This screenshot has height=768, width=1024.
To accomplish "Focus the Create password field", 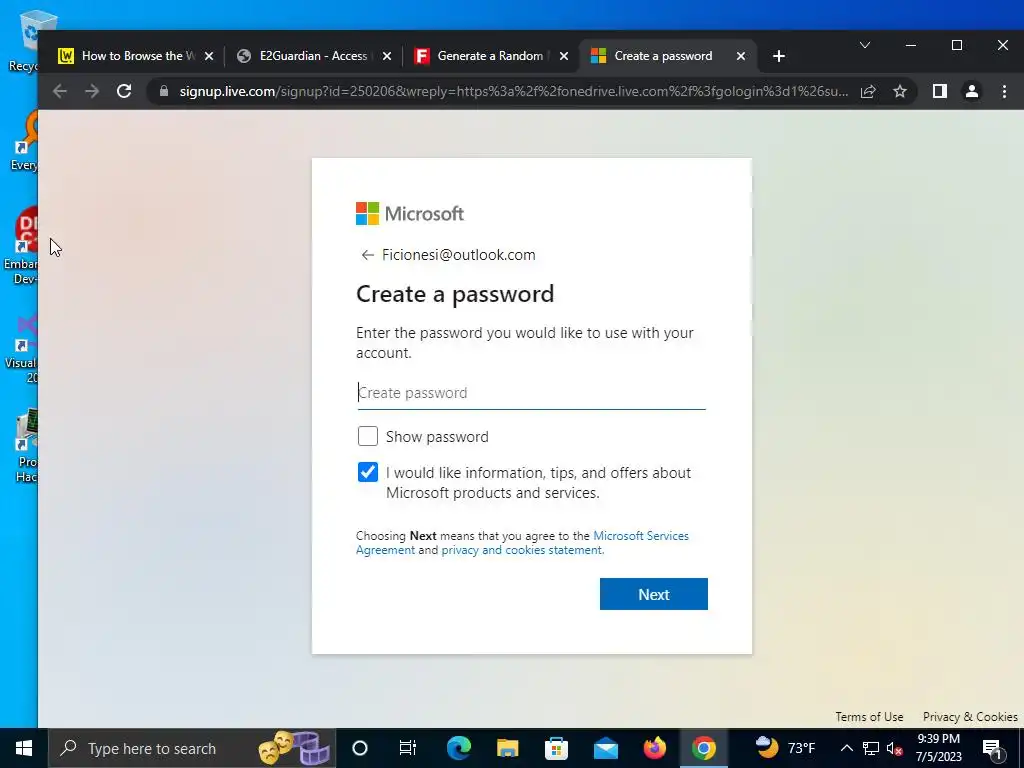I will [x=532, y=392].
